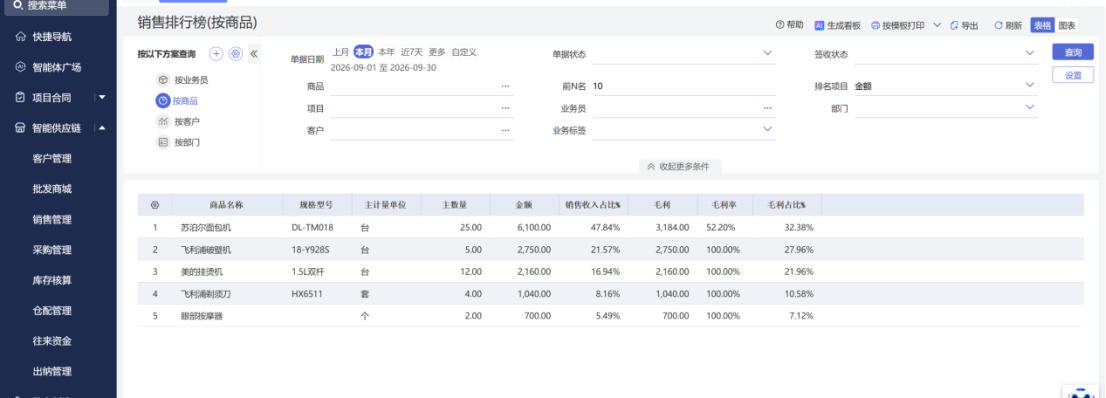1106x398 pixels.
Task: Click the 前N名 input showing 10
Action: pos(683,86)
